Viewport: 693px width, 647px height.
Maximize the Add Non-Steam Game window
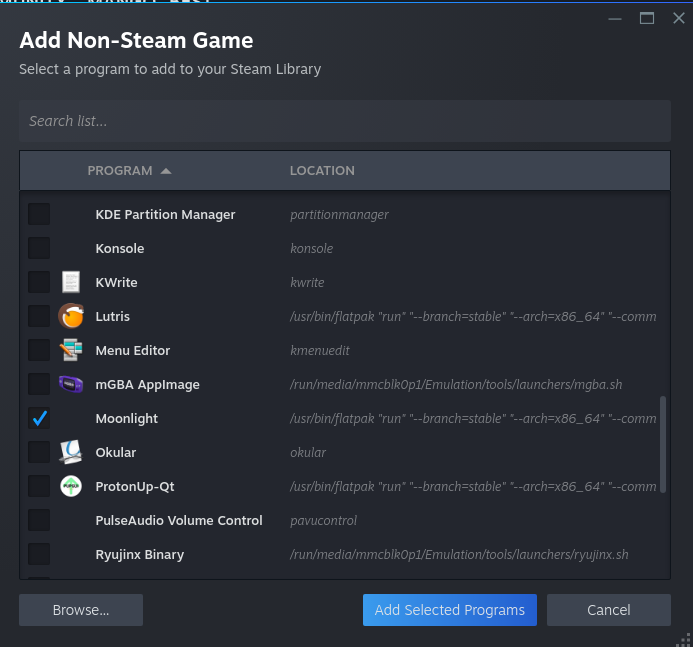[x=647, y=18]
